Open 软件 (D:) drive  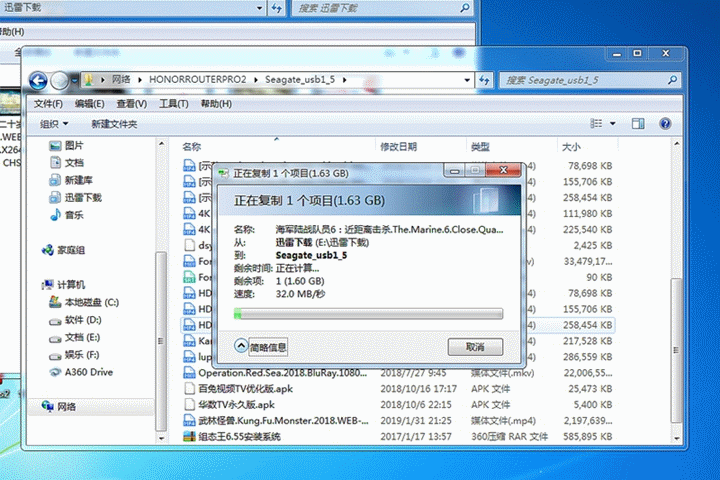click(75, 320)
